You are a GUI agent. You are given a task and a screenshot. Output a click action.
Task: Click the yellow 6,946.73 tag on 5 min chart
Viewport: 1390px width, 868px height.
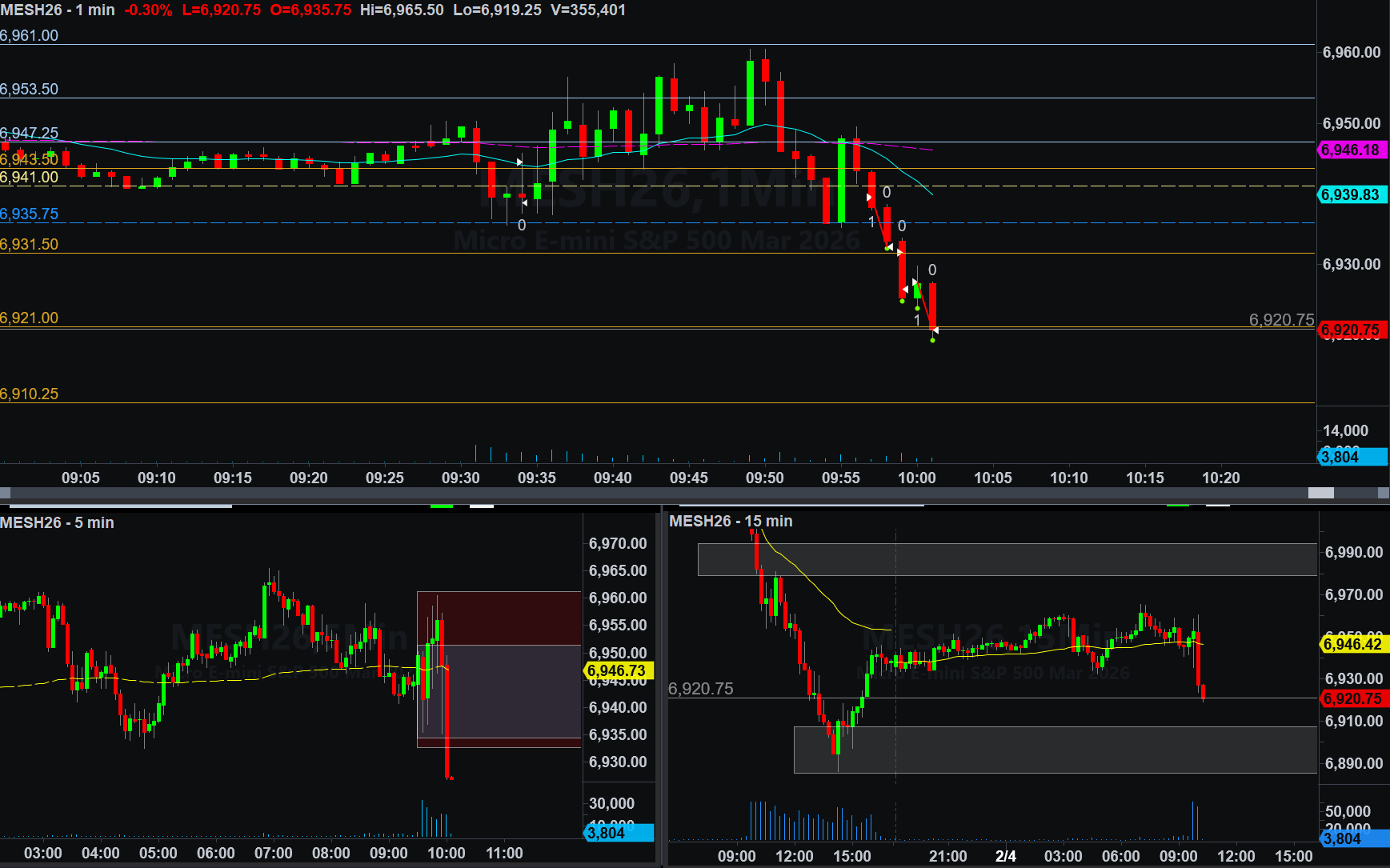617,670
